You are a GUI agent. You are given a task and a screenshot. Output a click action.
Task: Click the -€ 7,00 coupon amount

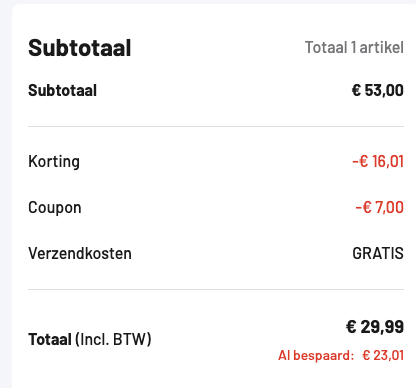(x=380, y=207)
